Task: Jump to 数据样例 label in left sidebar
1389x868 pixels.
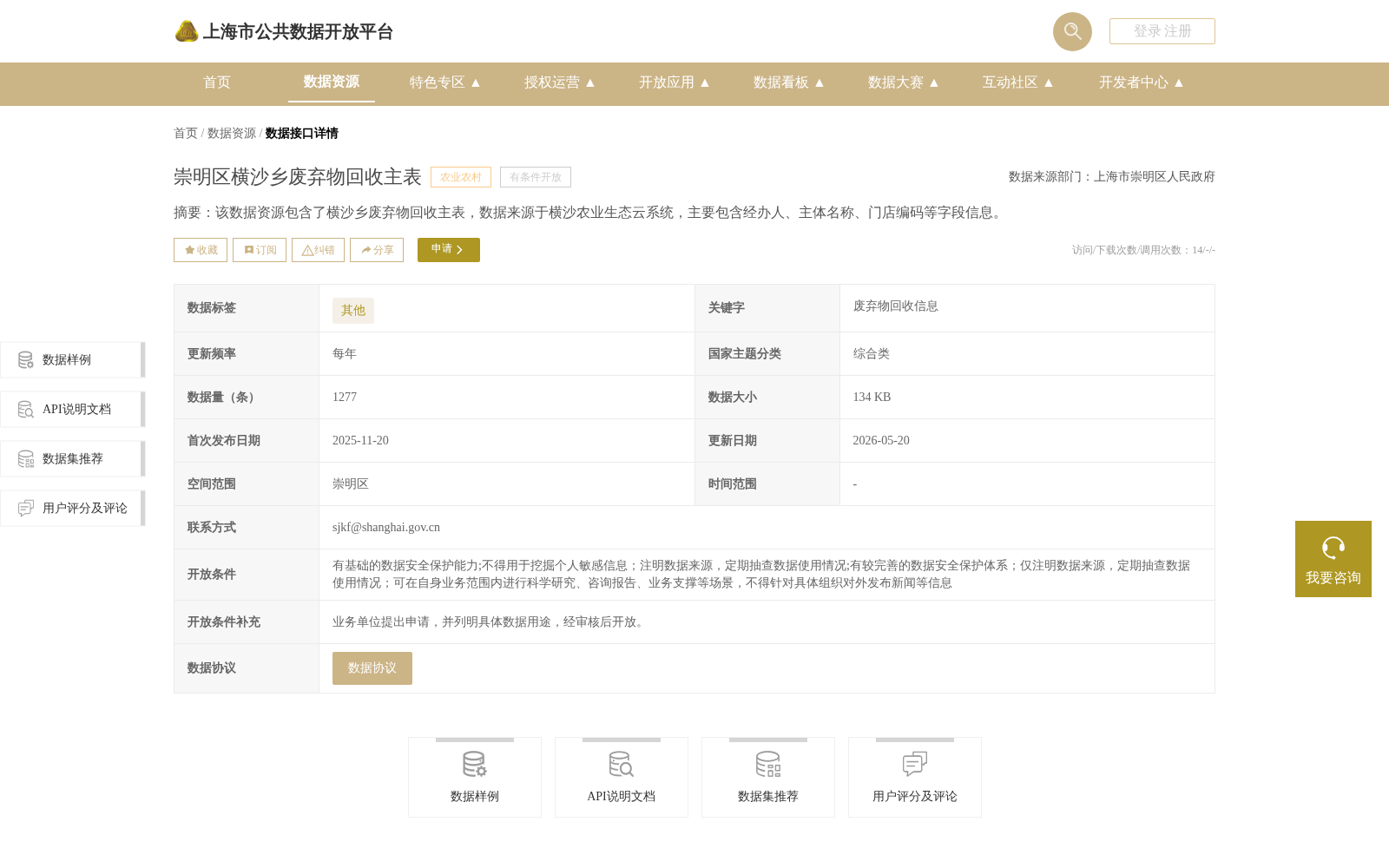Action: tap(67, 360)
